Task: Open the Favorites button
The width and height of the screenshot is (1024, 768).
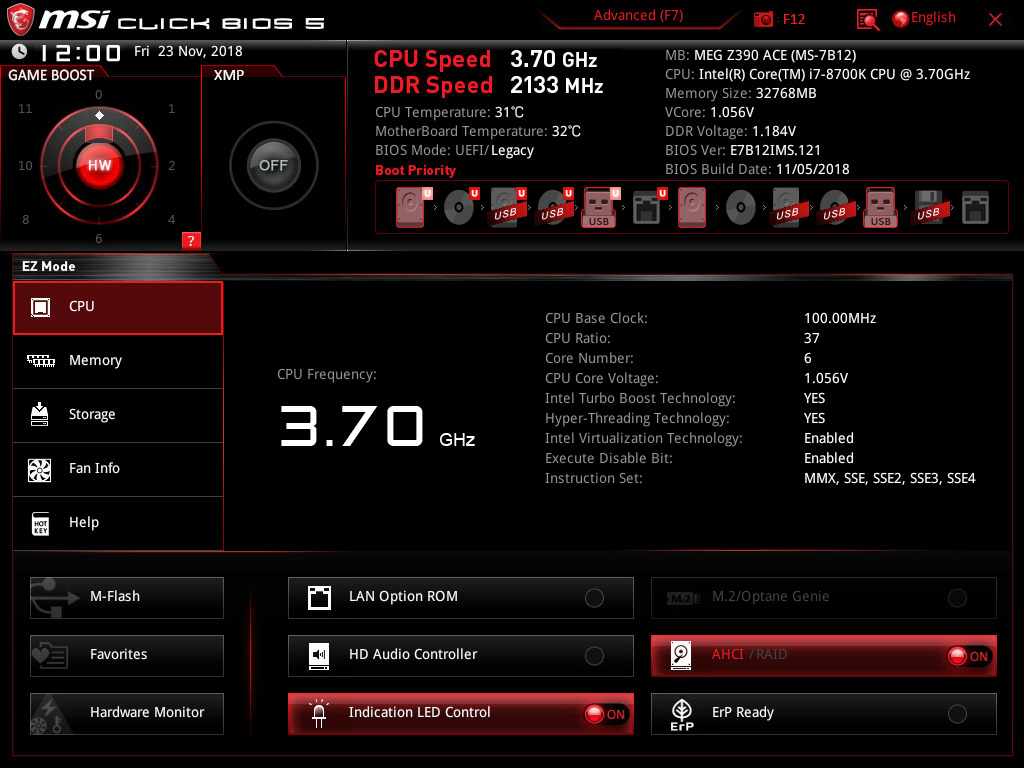Action: 127,656
